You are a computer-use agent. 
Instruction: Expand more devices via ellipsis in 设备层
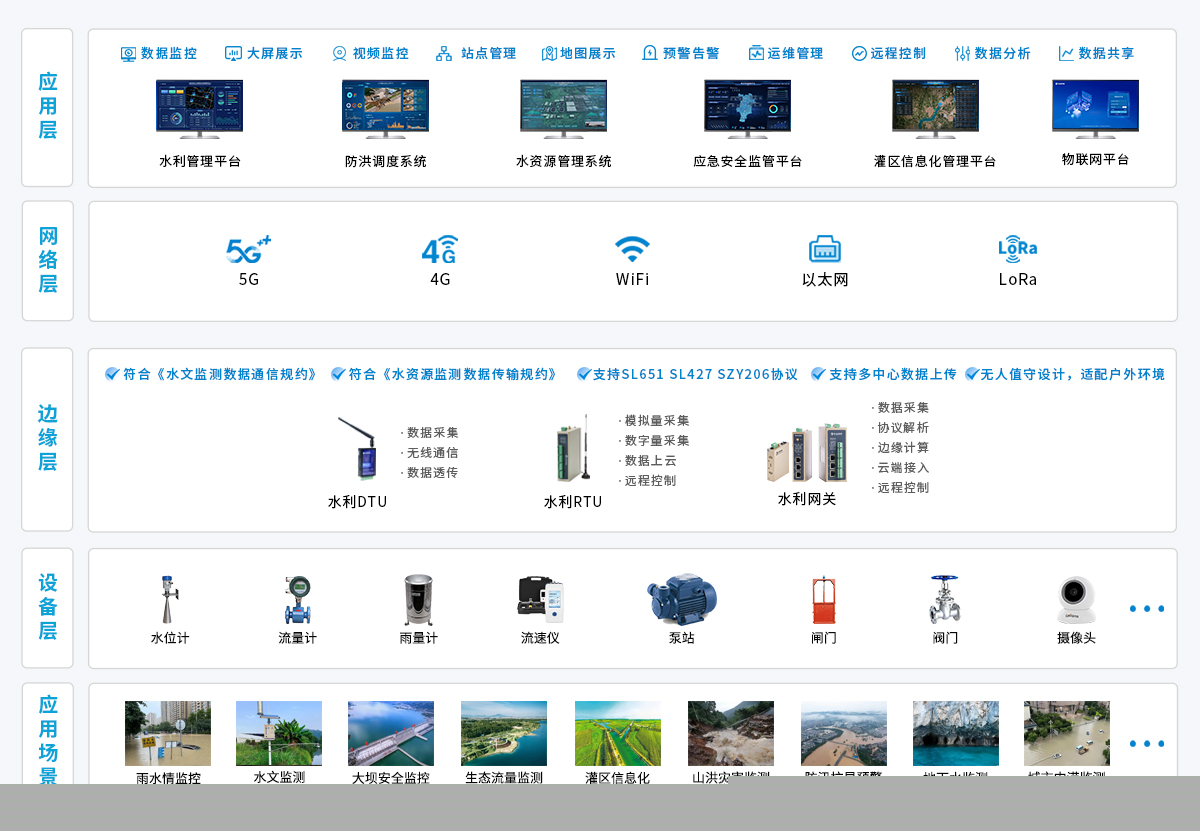click(x=1146, y=609)
